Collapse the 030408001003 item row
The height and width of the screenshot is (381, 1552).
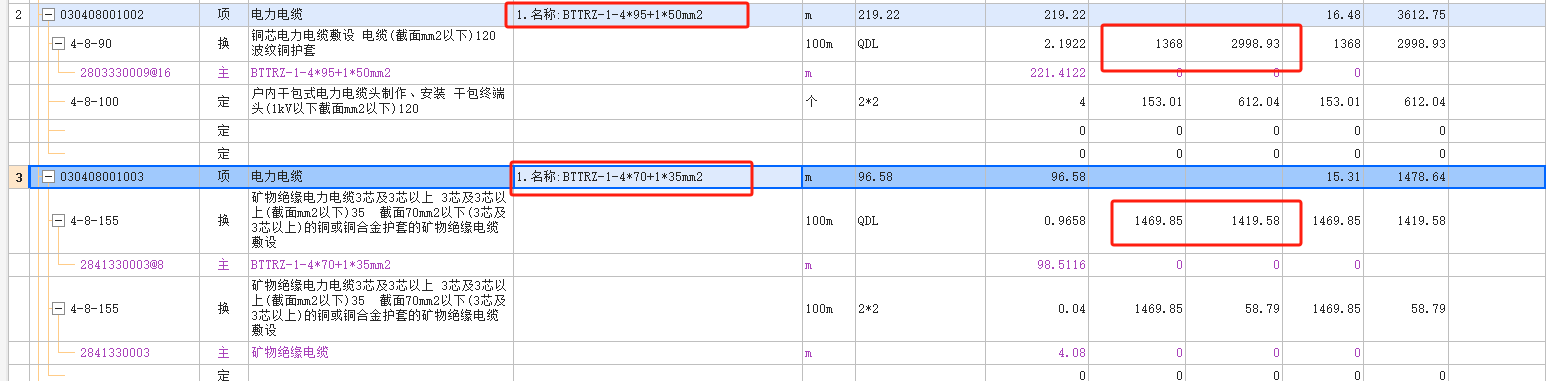pyautogui.click(x=48, y=177)
